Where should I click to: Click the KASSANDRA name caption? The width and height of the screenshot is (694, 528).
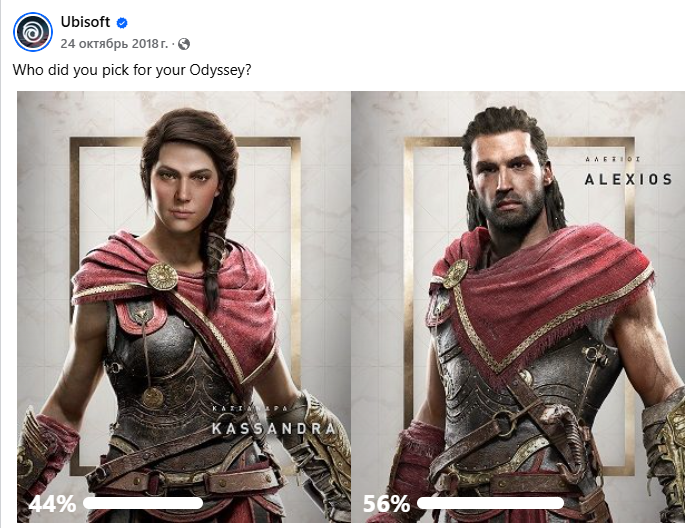[273, 428]
